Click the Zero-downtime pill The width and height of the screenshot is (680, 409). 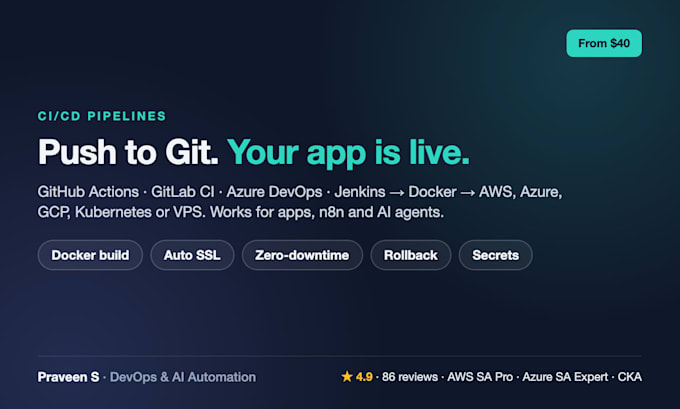(x=302, y=255)
